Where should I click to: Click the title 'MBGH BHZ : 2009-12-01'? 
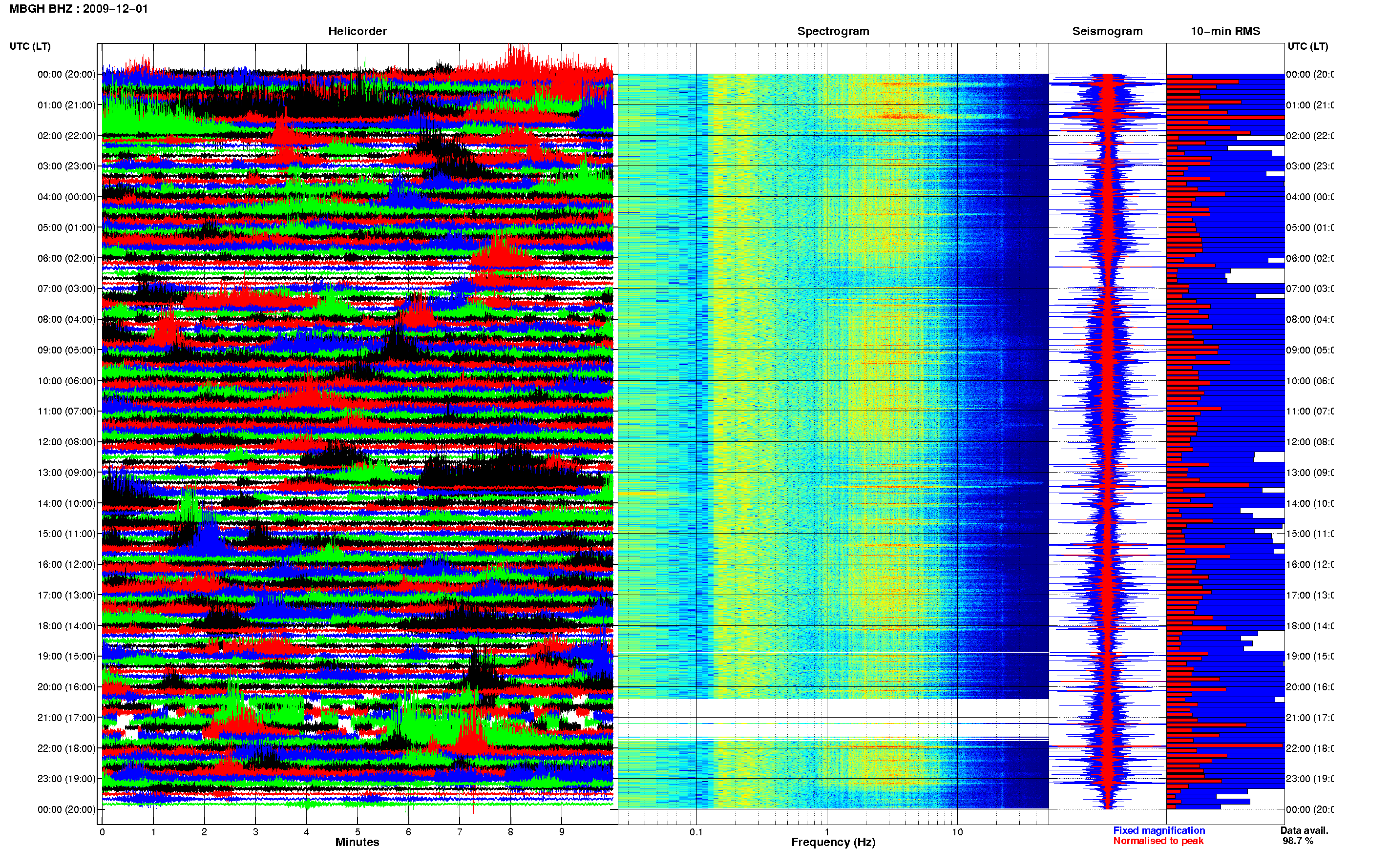79,9
